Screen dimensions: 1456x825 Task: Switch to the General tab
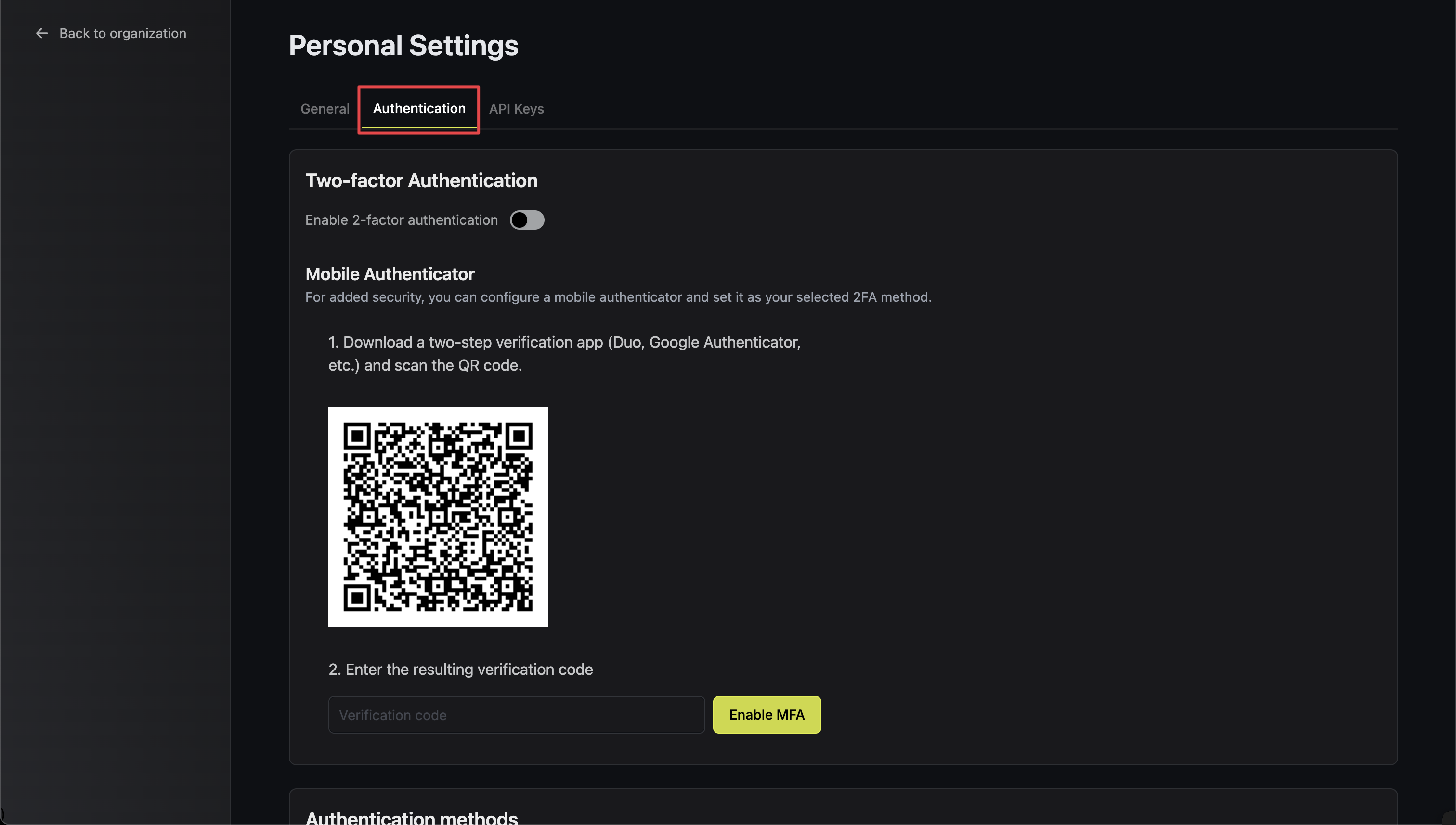(x=325, y=109)
